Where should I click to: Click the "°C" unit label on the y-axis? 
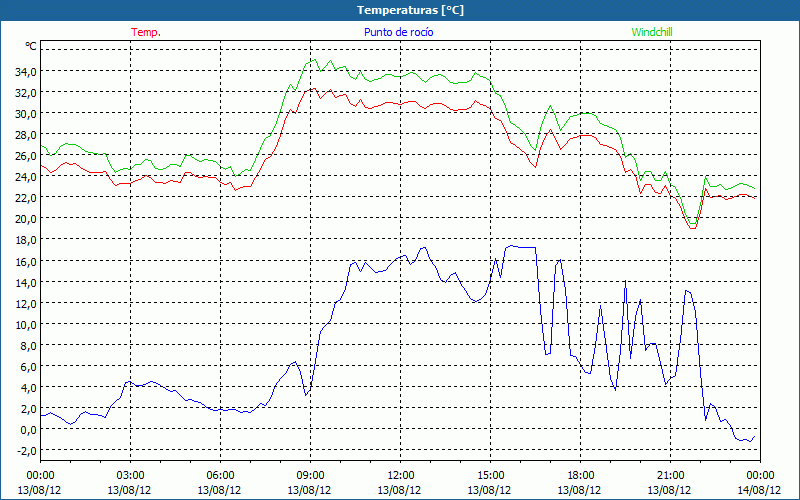[31, 46]
